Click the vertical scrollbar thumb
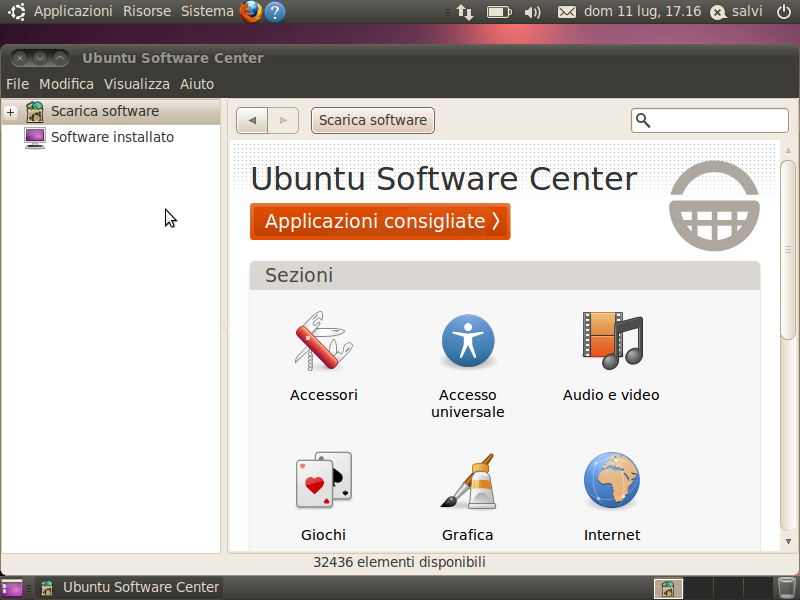The image size is (800, 600). (x=788, y=250)
